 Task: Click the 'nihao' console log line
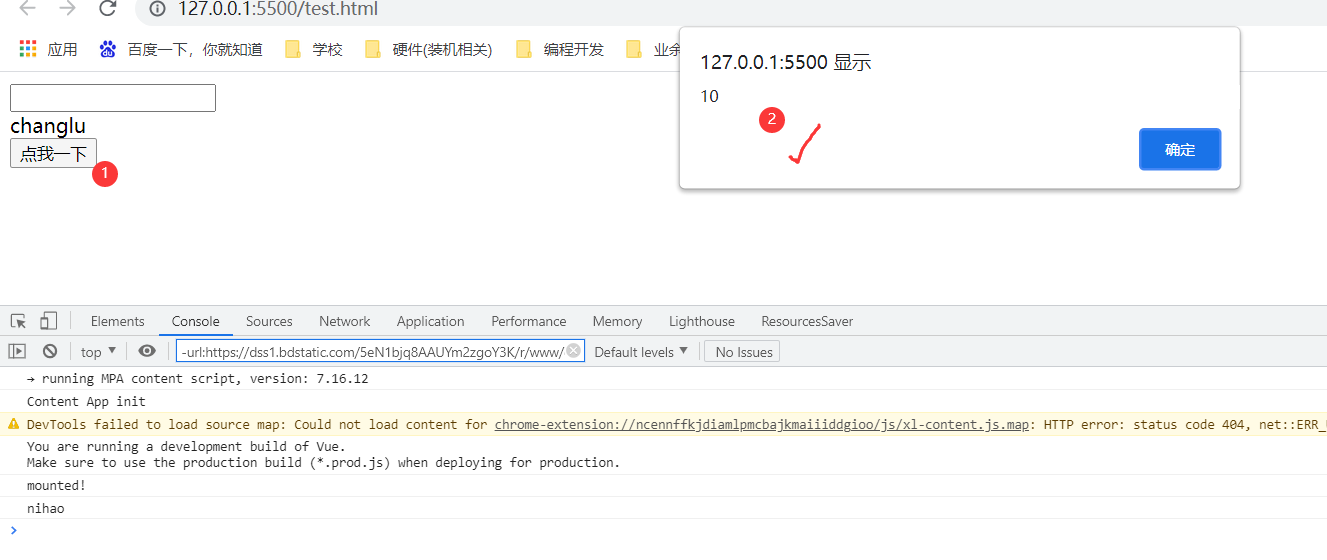click(x=46, y=508)
